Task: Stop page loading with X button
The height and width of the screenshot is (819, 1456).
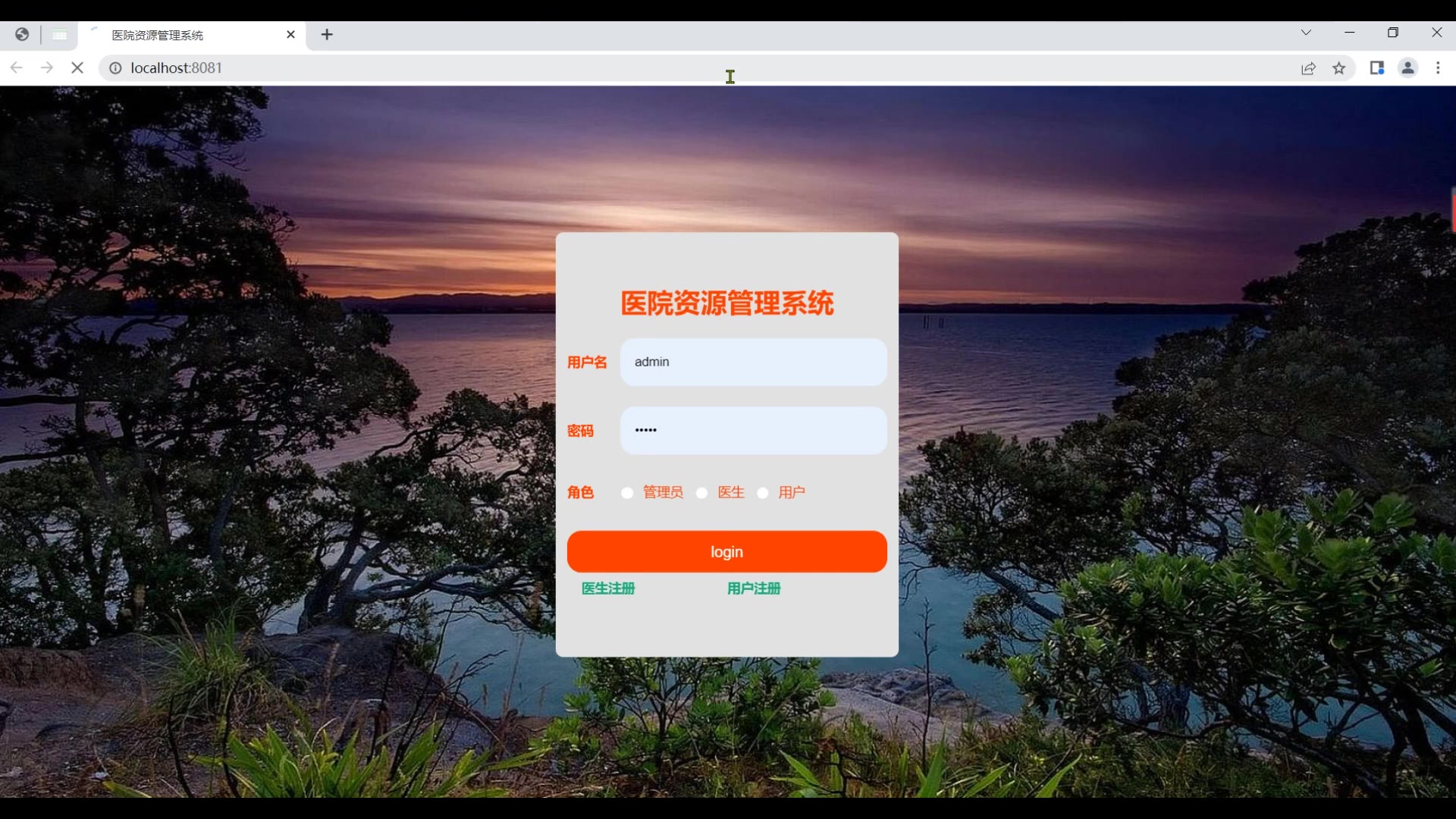Action: [x=77, y=67]
